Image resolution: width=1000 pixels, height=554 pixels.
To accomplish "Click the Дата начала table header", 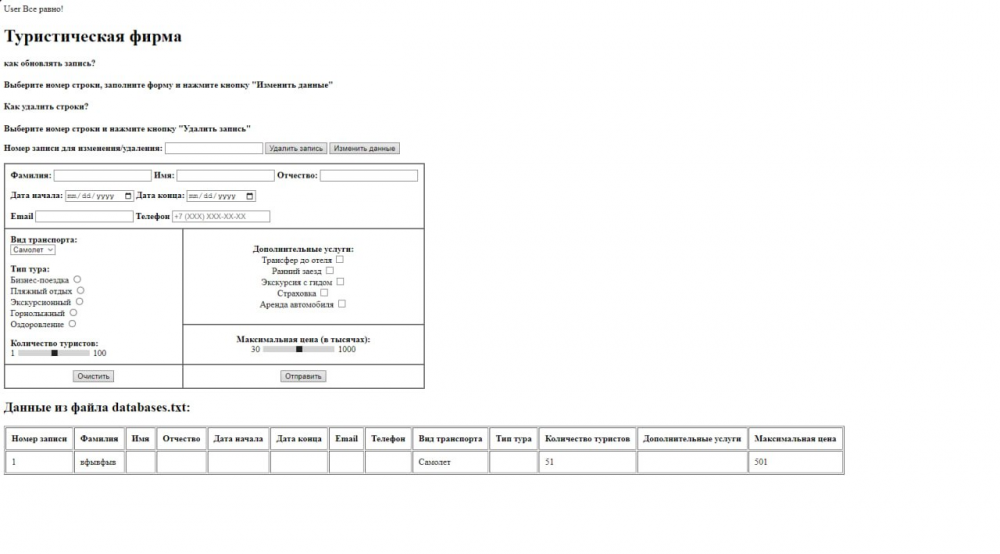I will (238, 439).
